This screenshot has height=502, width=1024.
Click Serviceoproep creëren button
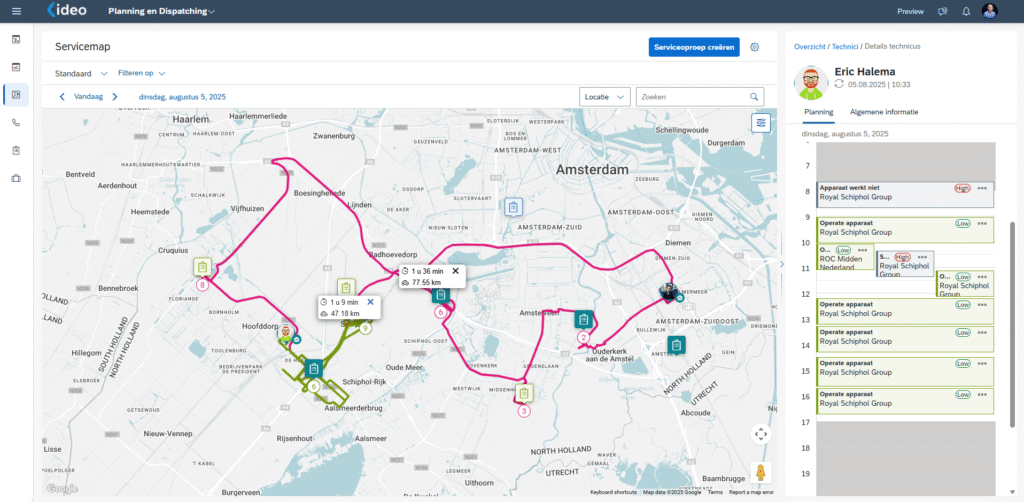(694, 47)
